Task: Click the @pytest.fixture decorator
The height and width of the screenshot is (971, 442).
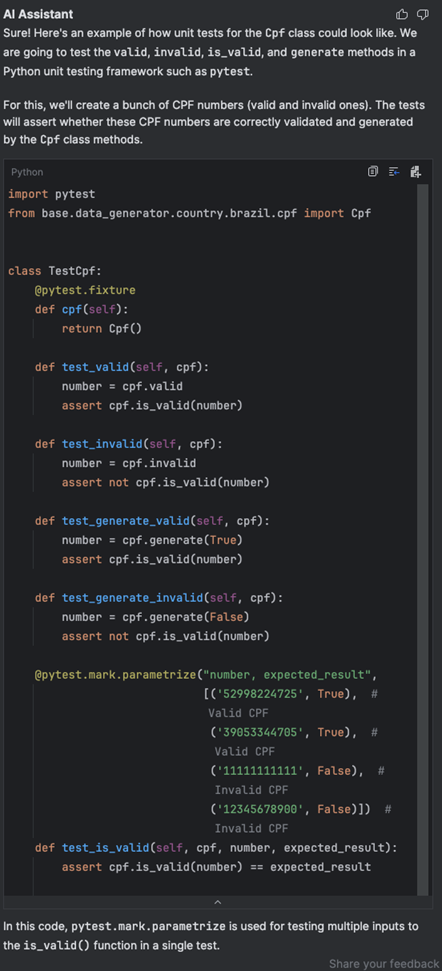Action: tap(85, 290)
